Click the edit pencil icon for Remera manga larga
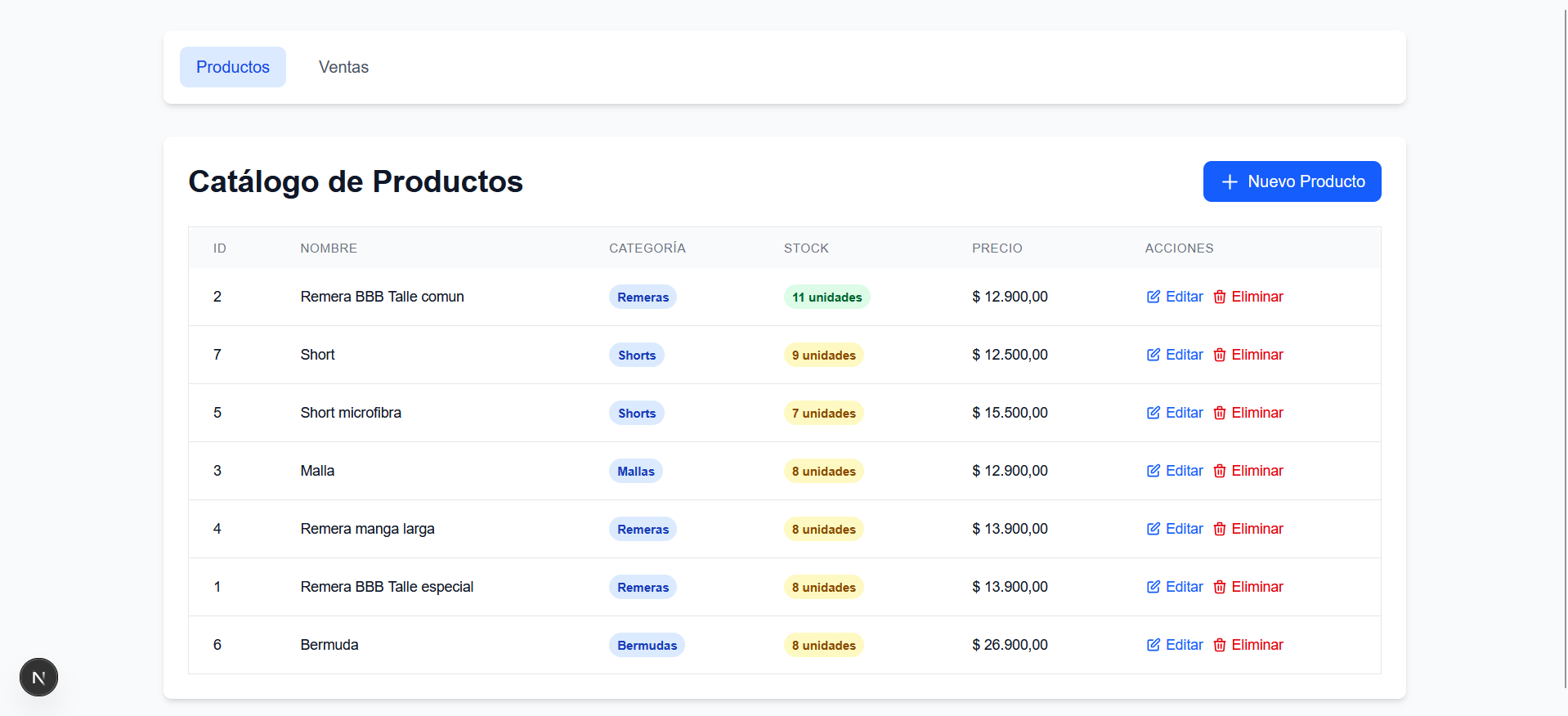 (x=1153, y=529)
